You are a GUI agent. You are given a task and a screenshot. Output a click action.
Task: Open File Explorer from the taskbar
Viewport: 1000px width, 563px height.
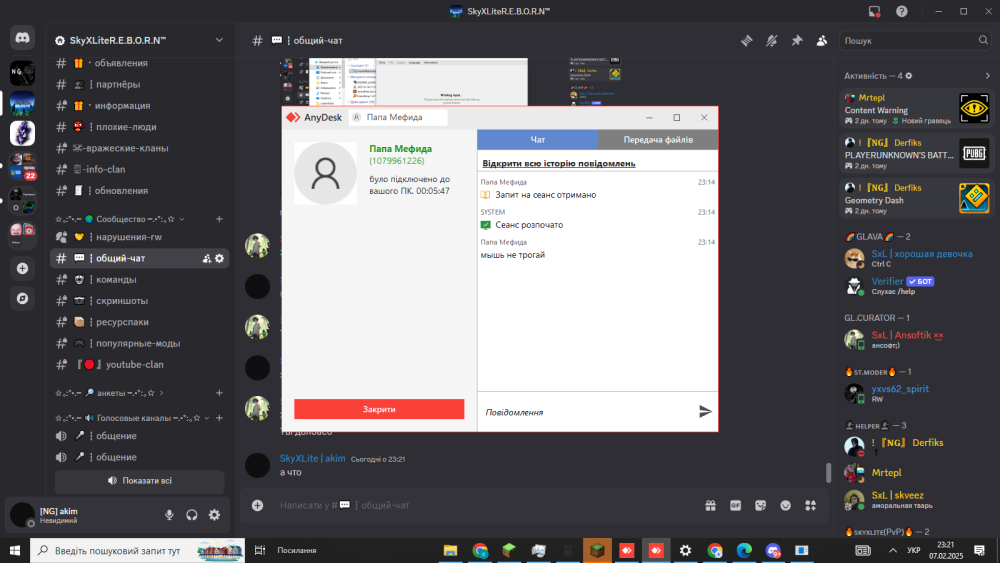coord(450,550)
